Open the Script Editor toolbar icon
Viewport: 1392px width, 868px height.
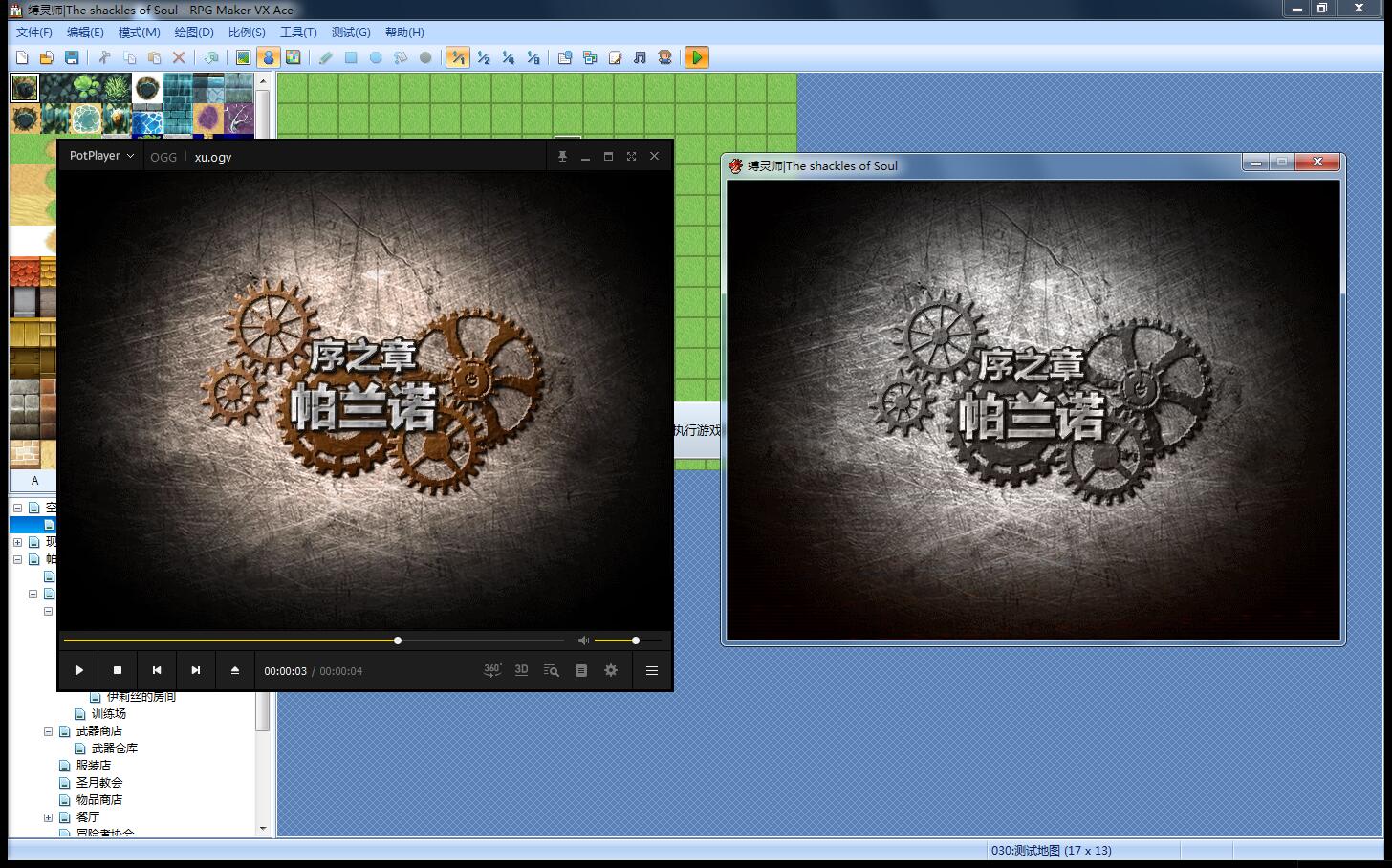point(615,57)
